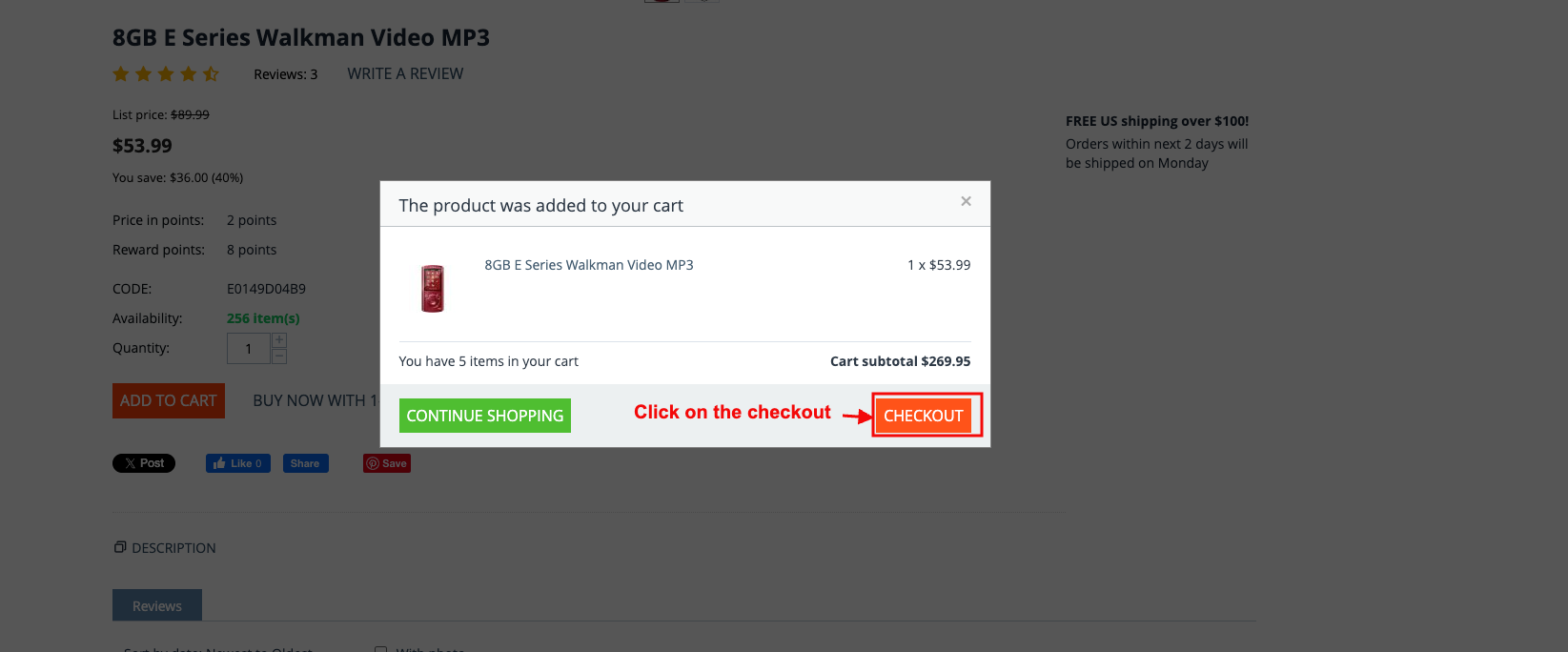Click the star rating icons
Screen dimensions: 1568x652
[x=166, y=73]
